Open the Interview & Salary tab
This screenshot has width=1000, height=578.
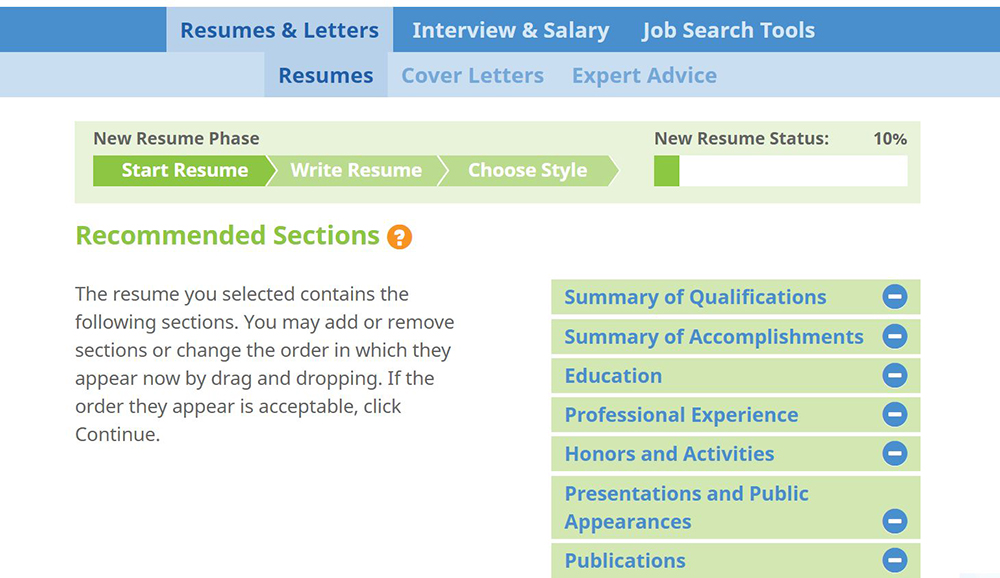510,30
